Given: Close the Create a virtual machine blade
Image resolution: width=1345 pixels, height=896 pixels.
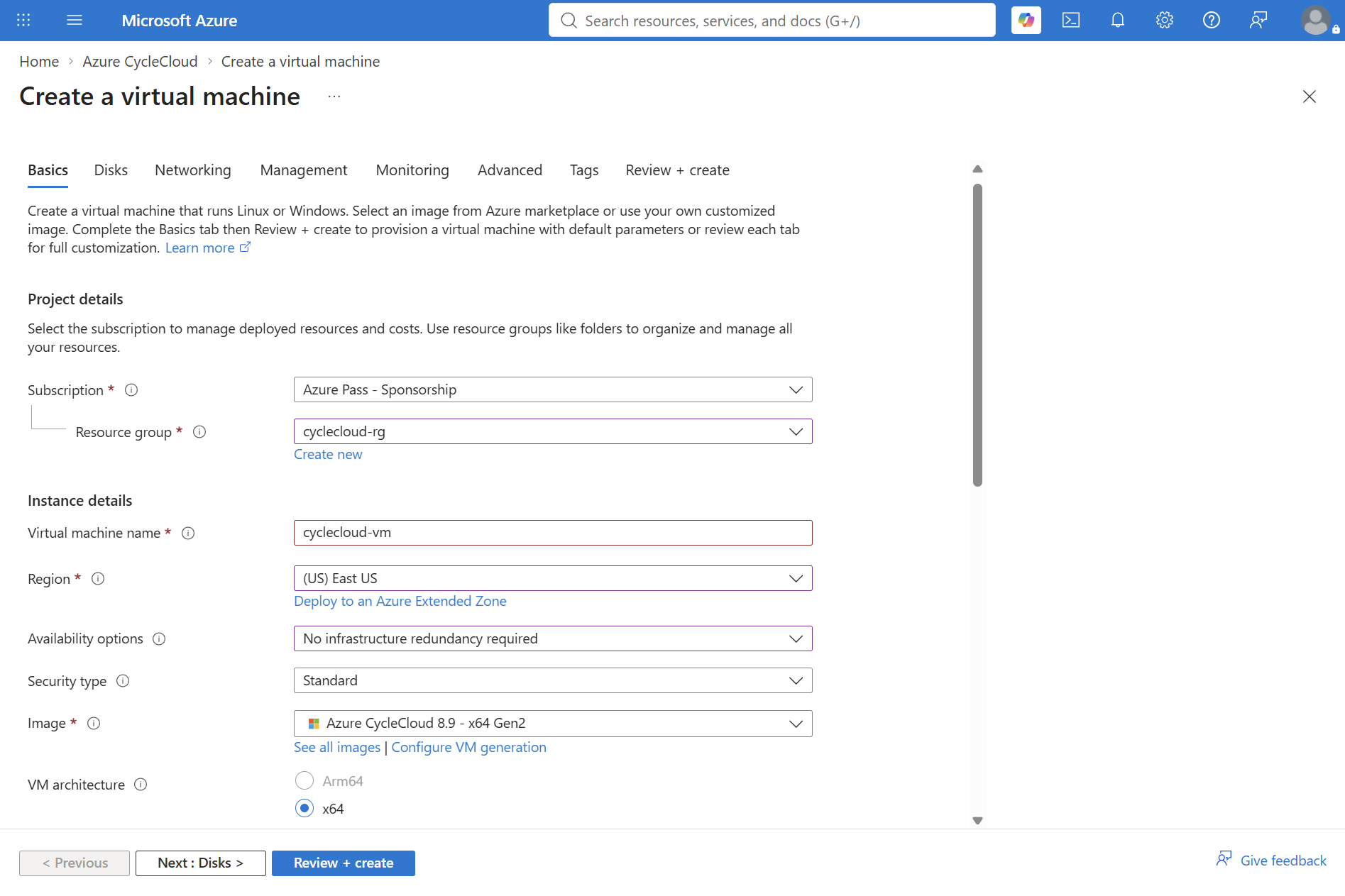Looking at the screenshot, I should 1310,96.
